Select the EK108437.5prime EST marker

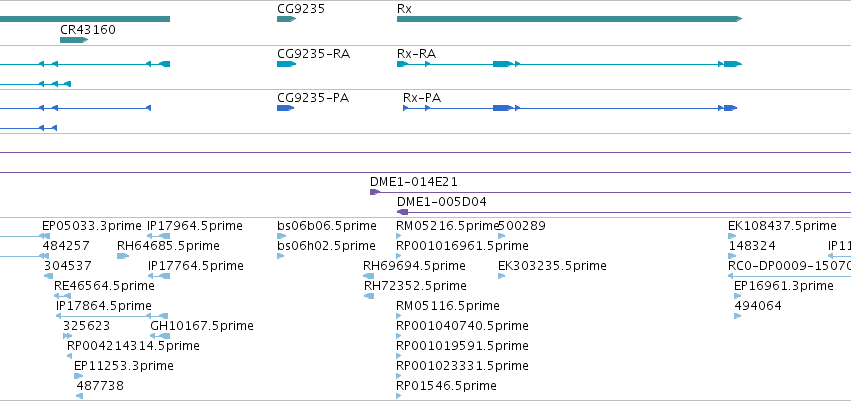(732, 236)
